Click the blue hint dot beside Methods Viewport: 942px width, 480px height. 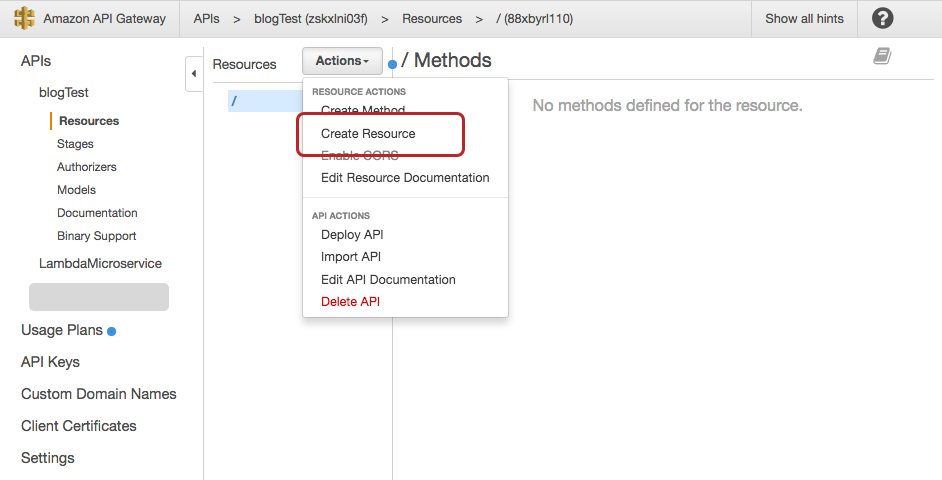[x=392, y=64]
